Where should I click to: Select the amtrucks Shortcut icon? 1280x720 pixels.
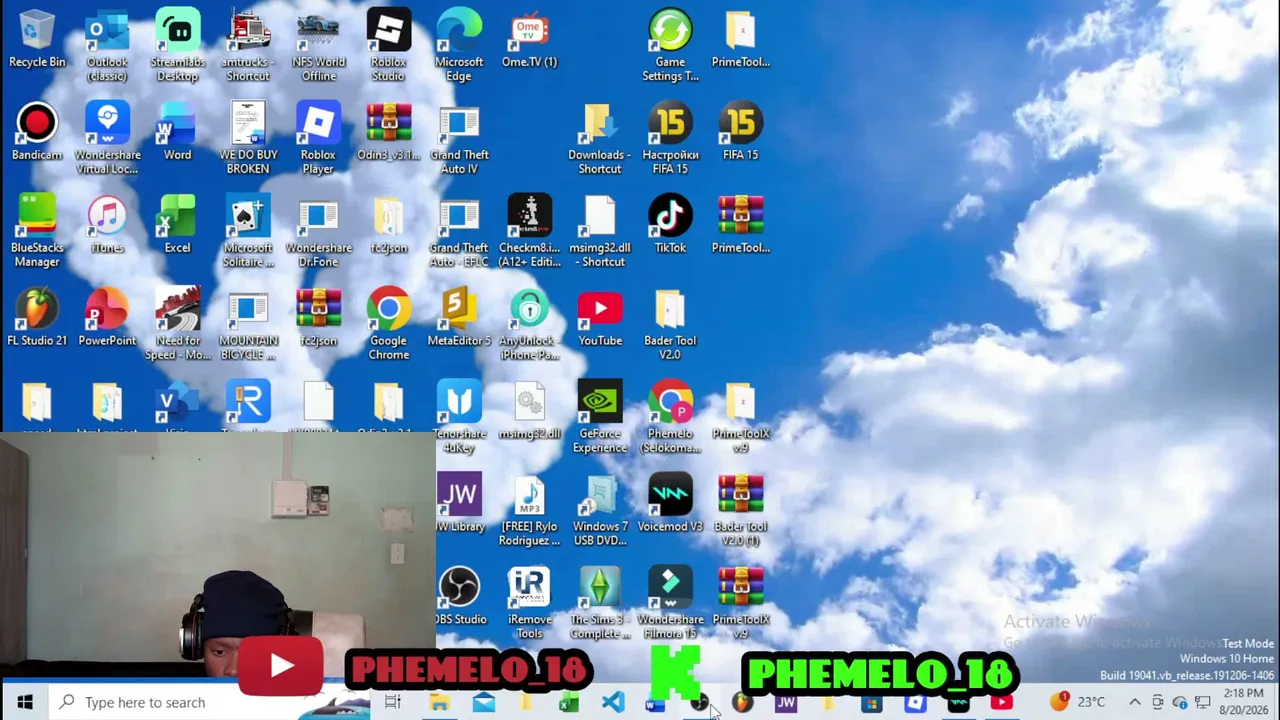click(248, 47)
